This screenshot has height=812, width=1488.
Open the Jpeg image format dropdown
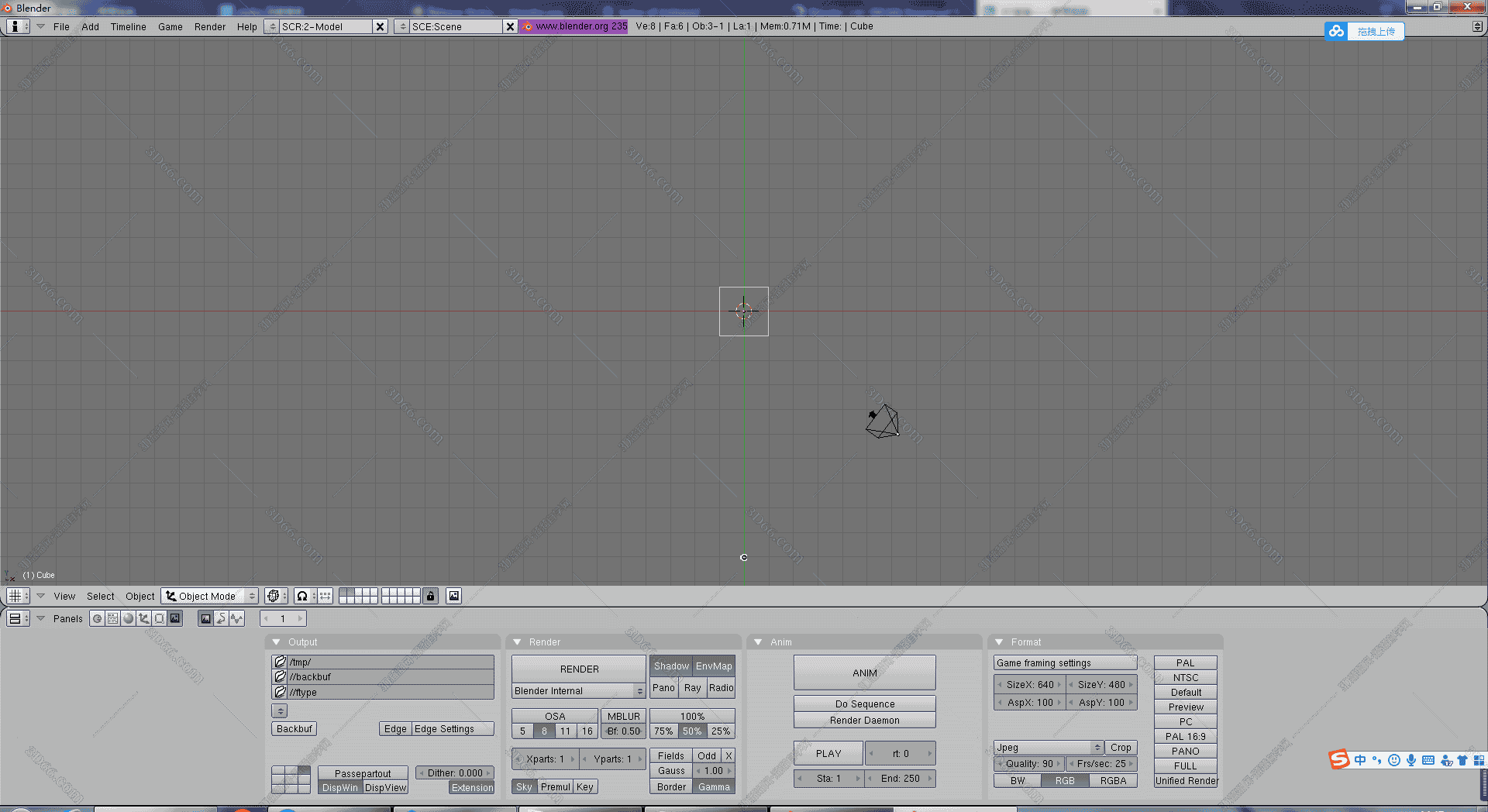pyautogui.click(x=1048, y=748)
